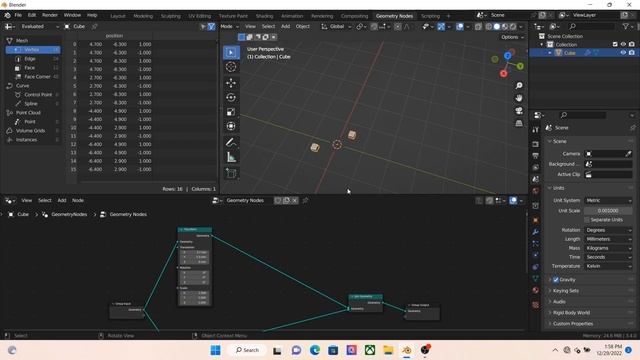Toggle the Separate Units checkbox
The height and width of the screenshot is (360, 640).
click(587, 220)
